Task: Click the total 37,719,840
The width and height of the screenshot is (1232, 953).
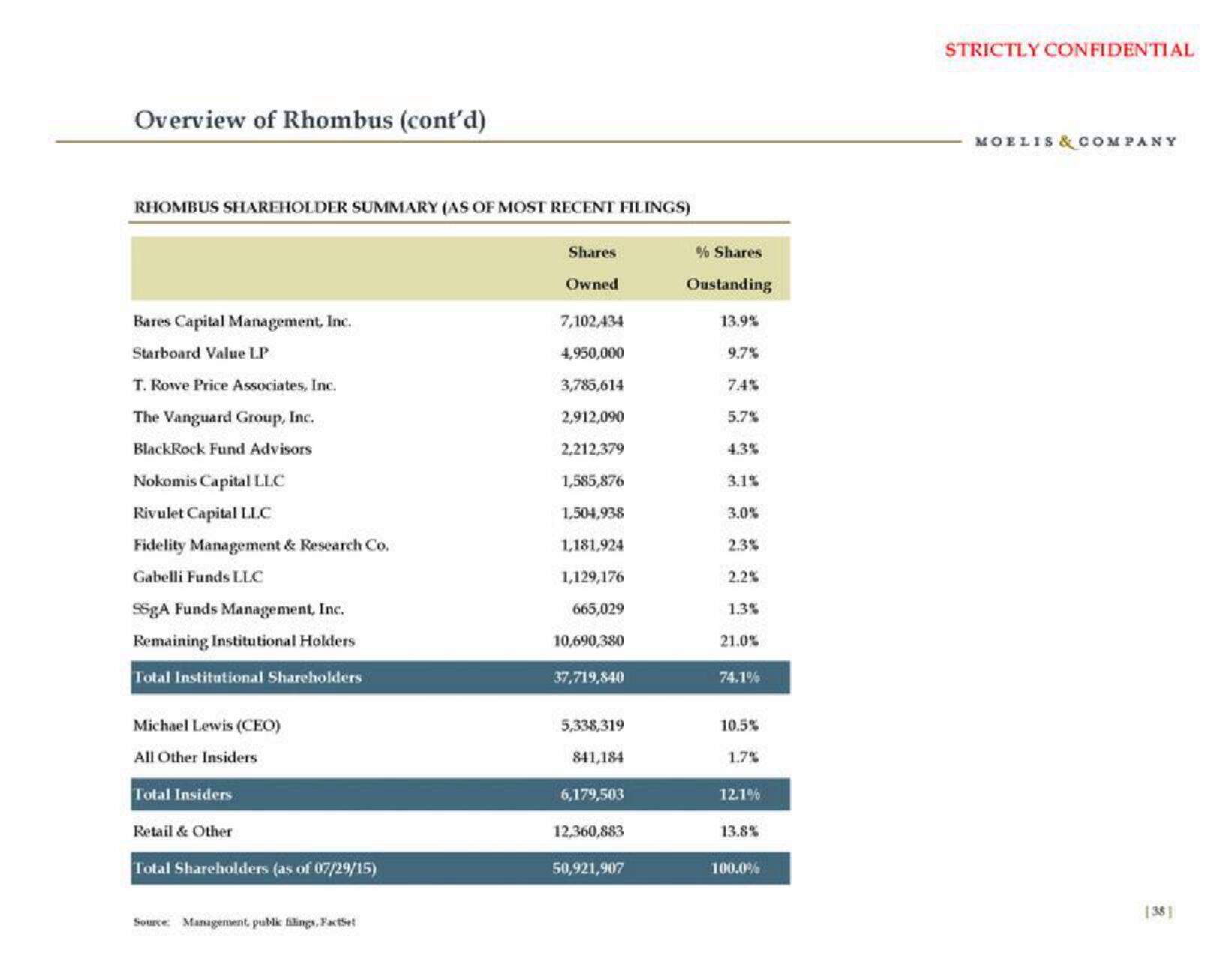Action: point(588,677)
